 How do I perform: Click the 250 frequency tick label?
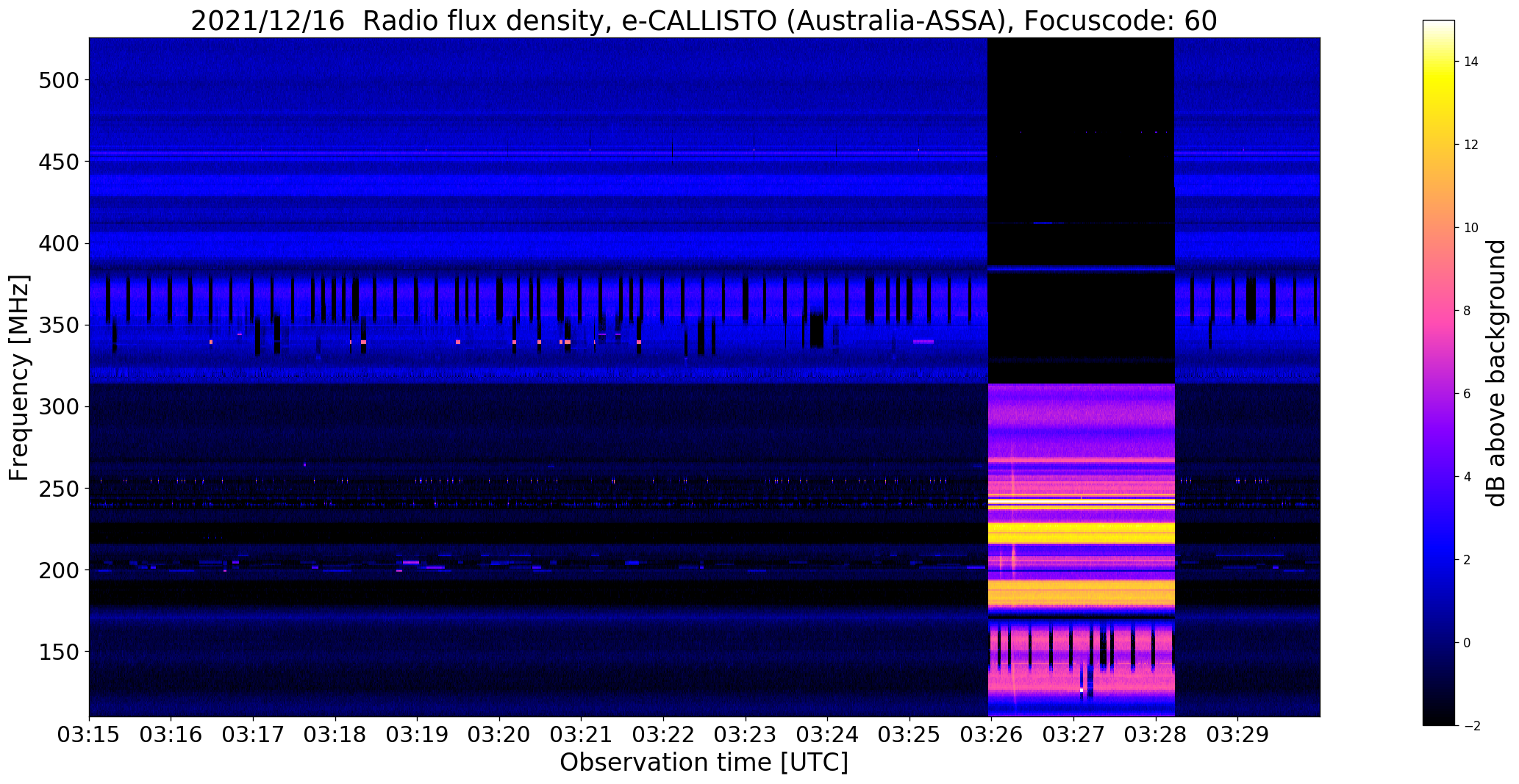tap(59, 488)
